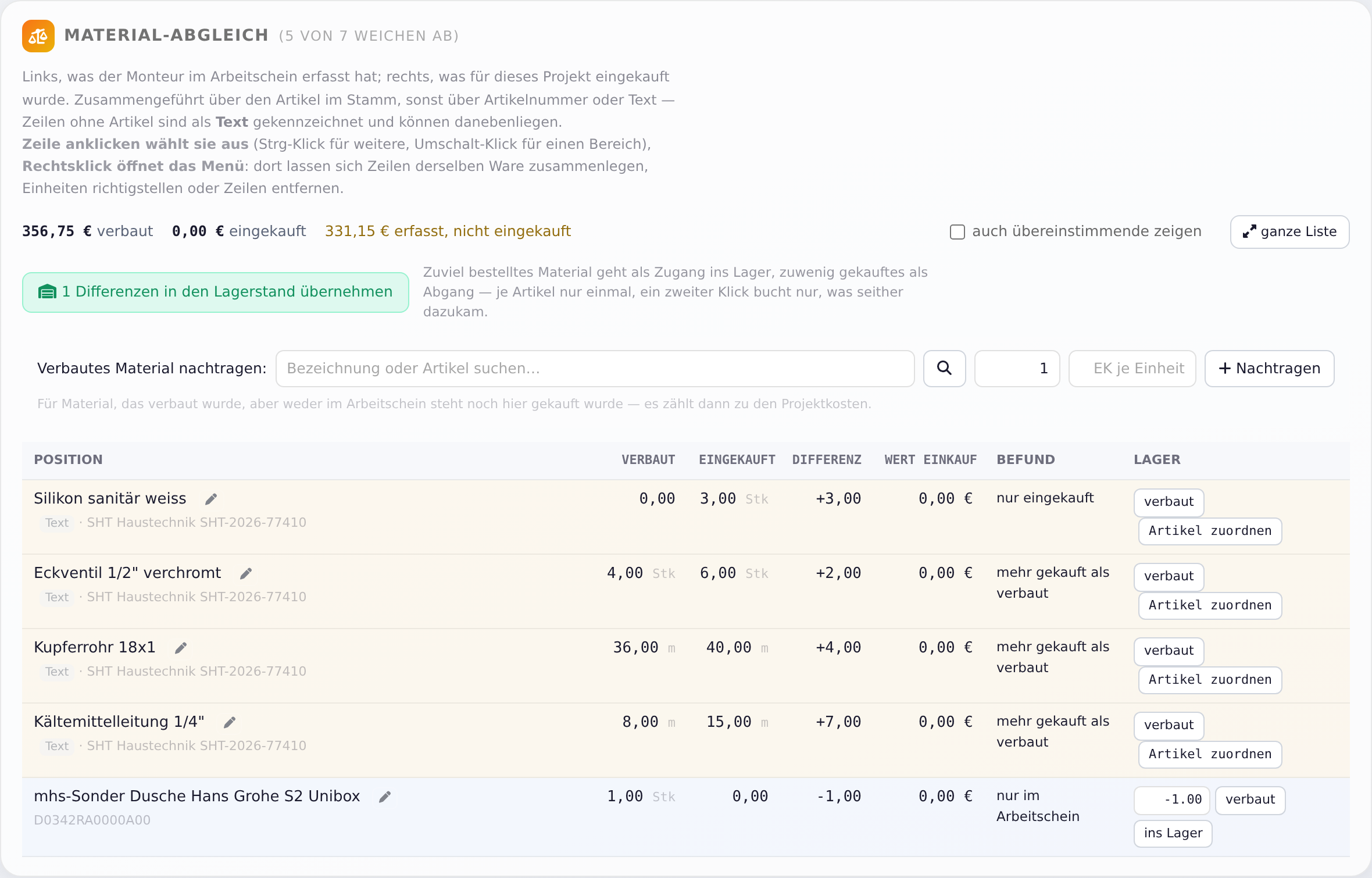Assign article to Eckventil 1/2" verchromt
Viewport: 1372px width, 878px height.
(x=1210, y=605)
